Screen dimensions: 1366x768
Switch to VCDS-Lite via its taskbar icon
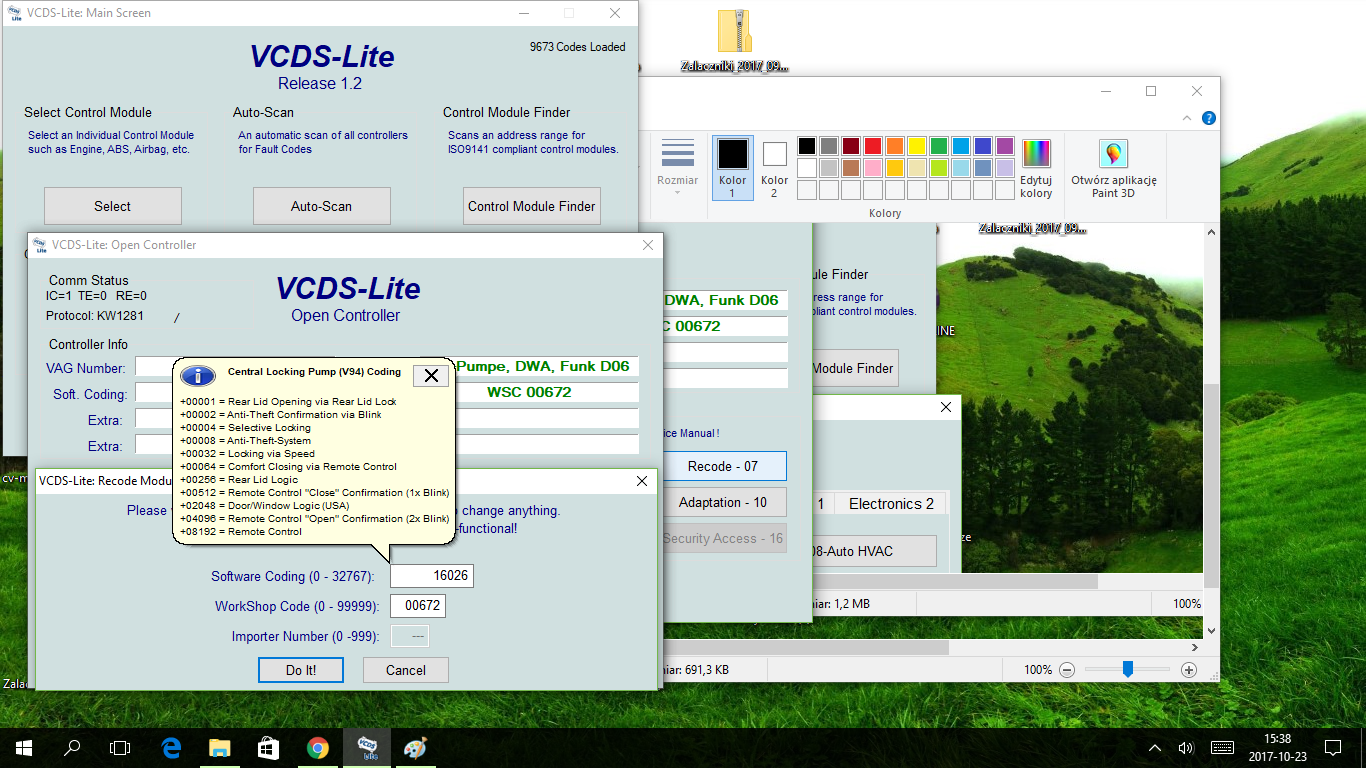[367, 748]
